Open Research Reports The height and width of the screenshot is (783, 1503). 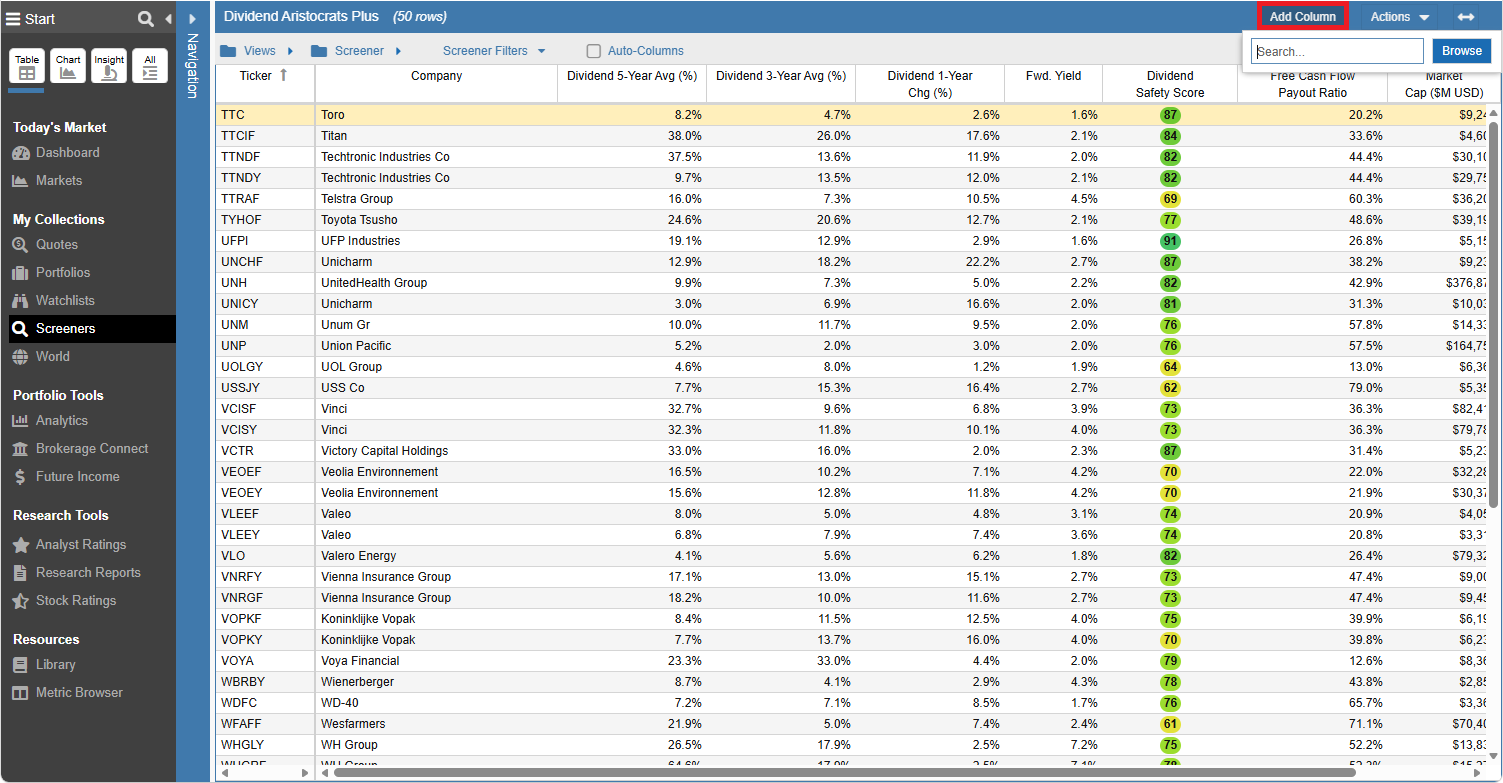click(88, 573)
